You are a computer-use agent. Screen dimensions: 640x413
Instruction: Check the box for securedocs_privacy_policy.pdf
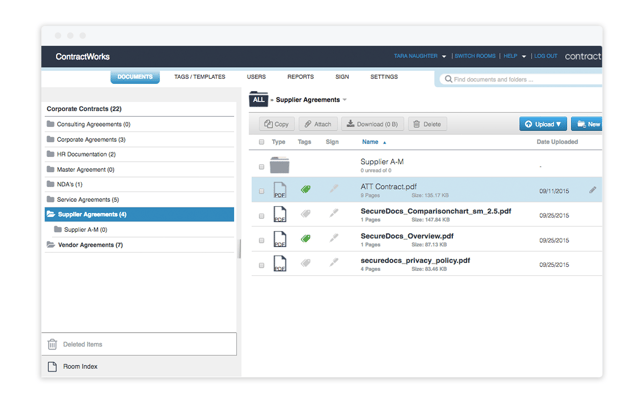point(262,265)
